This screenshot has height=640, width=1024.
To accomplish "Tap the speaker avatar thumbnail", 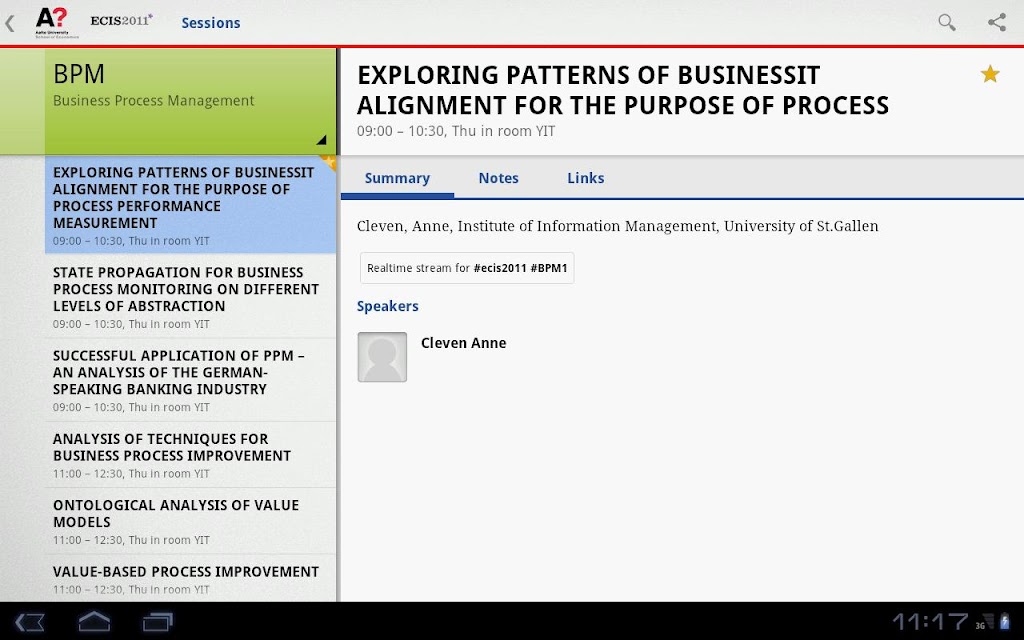I will pyautogui.click(x=382, y=357).
